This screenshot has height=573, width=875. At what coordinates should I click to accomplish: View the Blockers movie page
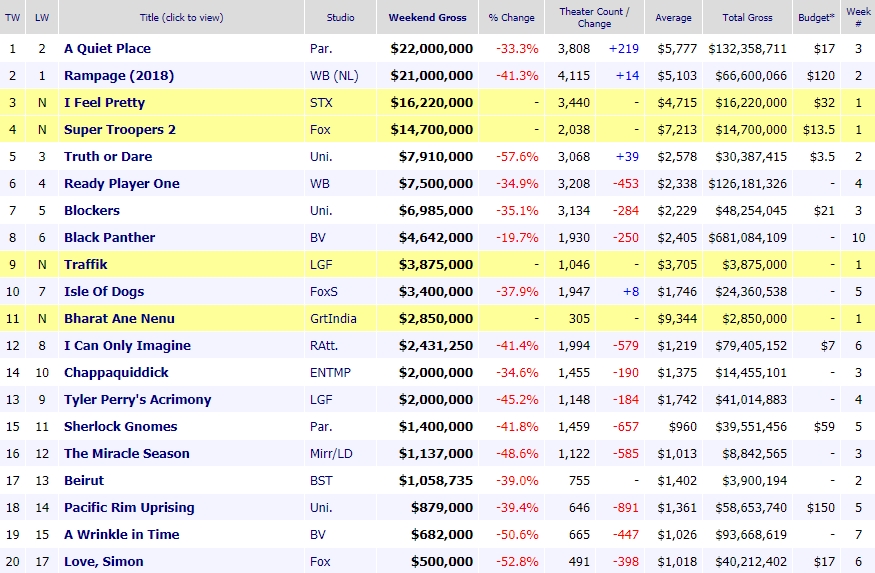(92, 210)
